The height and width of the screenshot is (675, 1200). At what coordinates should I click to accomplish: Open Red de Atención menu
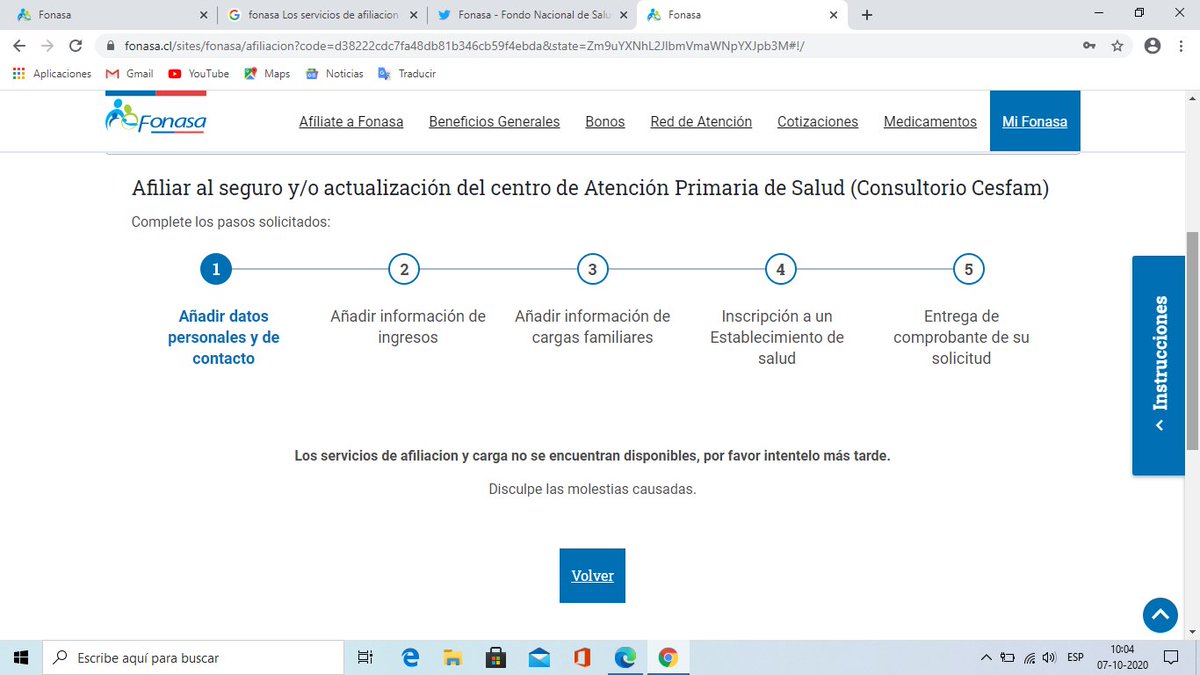coord(701,121)
